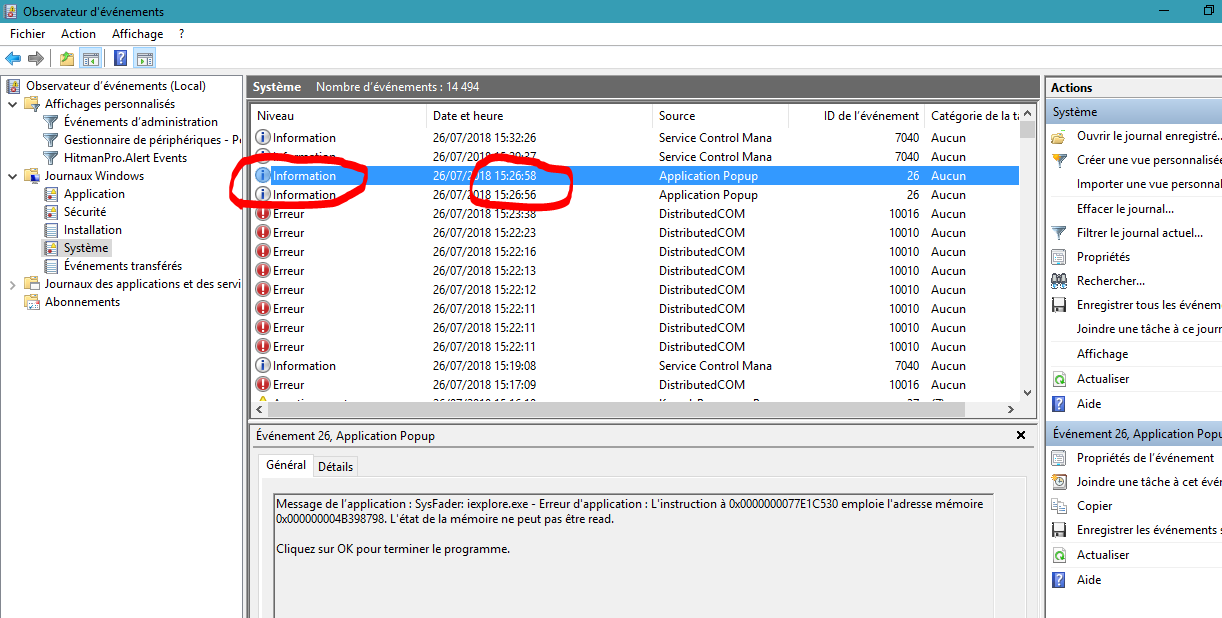Collapse the Système actions section header
Image resolution: width=1222 pixels, height=618 pixels.
point(1134,112)
